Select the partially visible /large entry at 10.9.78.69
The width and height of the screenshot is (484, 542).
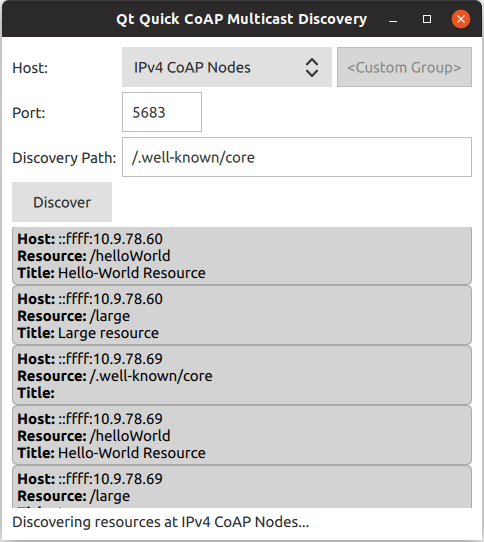point(242,487)
